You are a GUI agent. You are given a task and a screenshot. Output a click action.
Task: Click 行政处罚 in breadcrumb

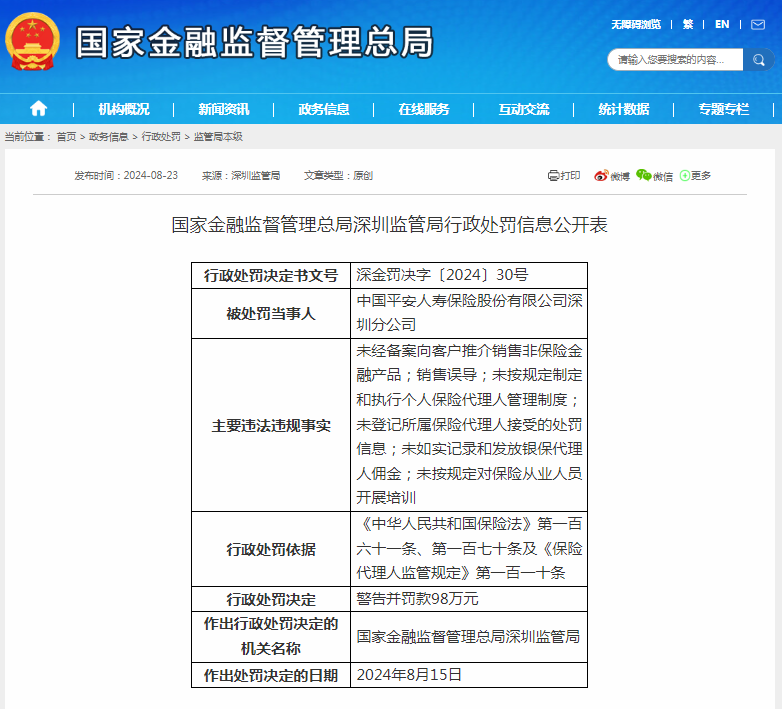[161, 137]
